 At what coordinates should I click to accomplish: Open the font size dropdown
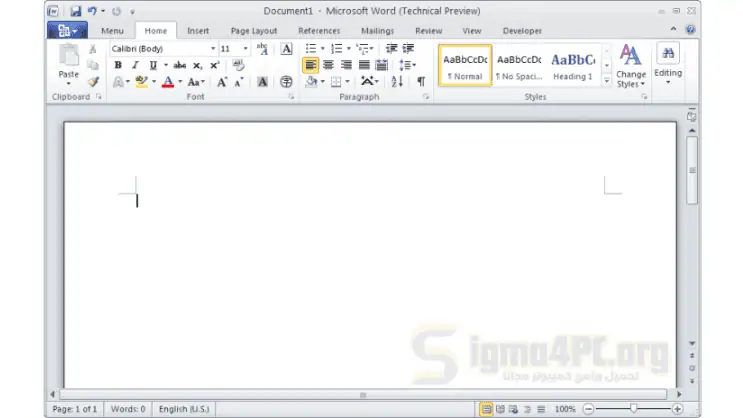pyautogui.click(x=245, y=49)
